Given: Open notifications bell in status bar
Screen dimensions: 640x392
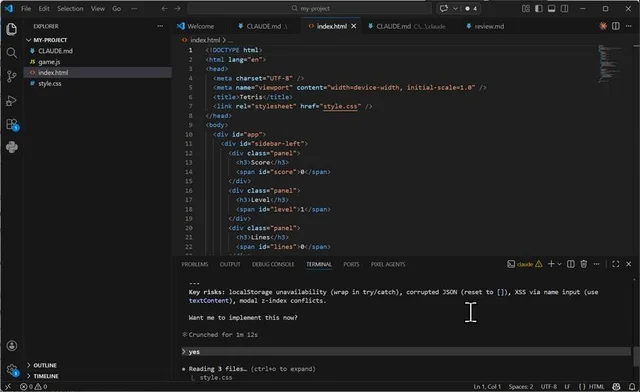Looking at the screenshot, I should point(632,386).
